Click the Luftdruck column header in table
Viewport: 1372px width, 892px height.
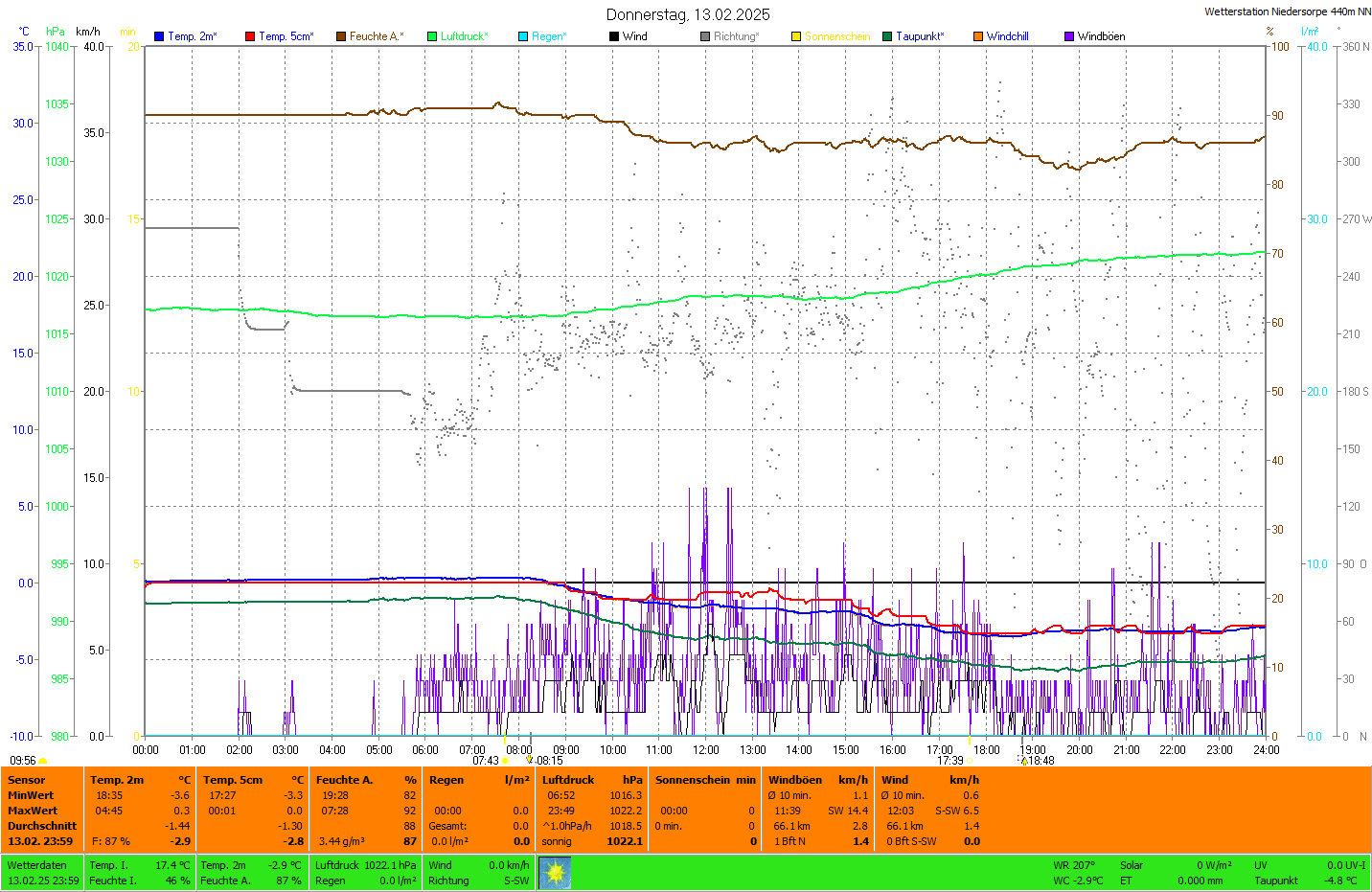[568, 780]
